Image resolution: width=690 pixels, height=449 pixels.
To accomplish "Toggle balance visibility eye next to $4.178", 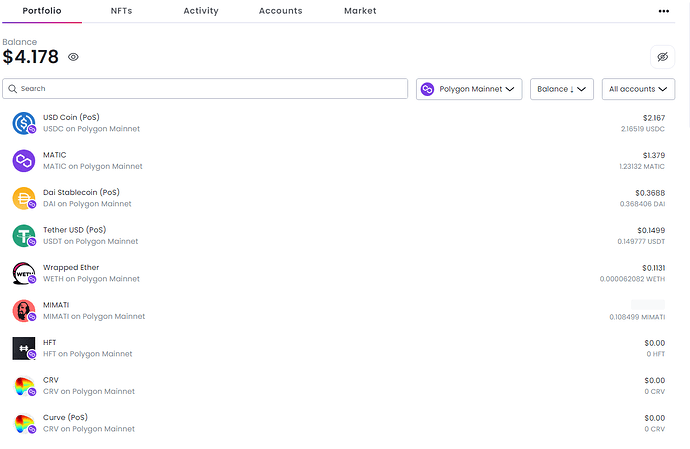I will tap(73, 57).
